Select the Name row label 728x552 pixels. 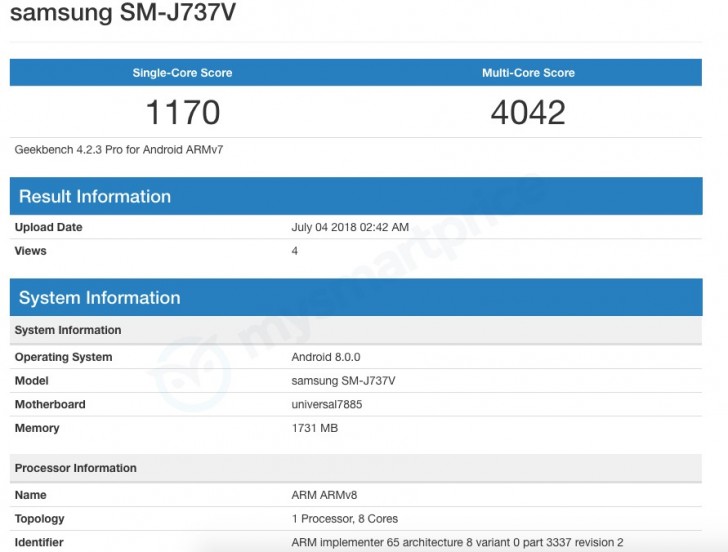click(x=31, y=495)
